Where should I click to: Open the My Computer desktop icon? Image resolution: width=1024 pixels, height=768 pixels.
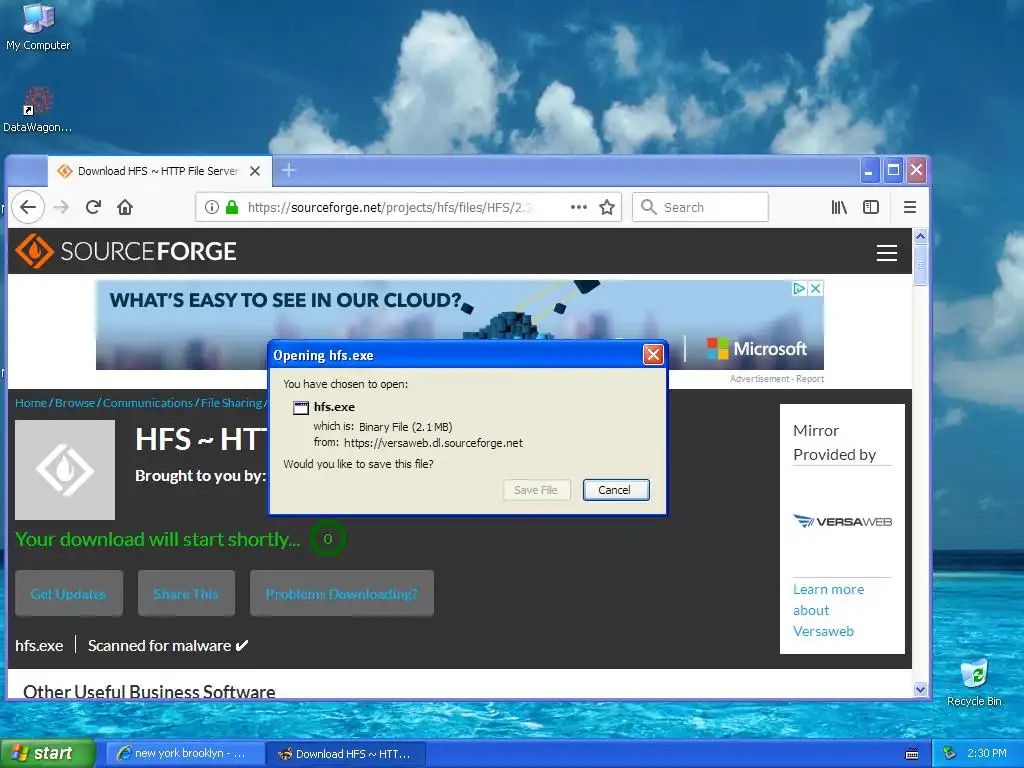[38, 27]
